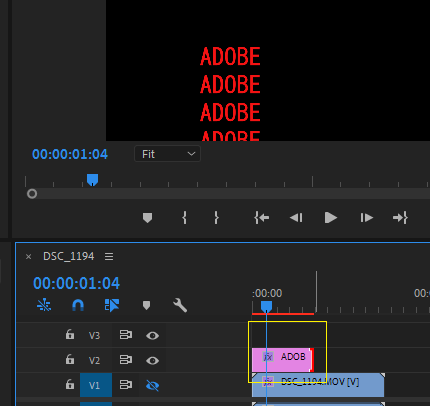Click fx badge on DSC_1194.MOV clip

click(x=268, y=382)
